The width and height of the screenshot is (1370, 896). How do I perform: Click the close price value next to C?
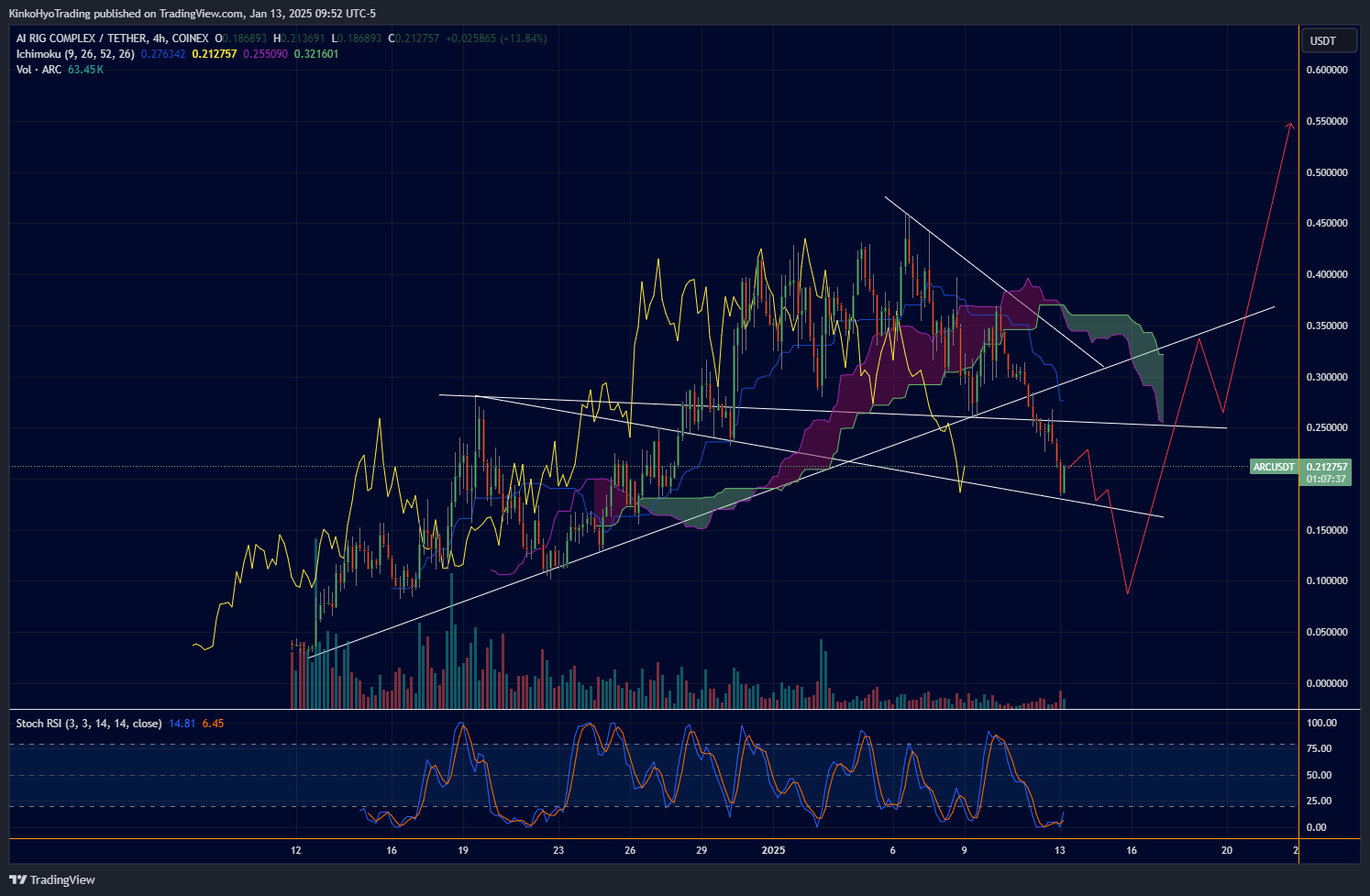[x=418, y=39]
